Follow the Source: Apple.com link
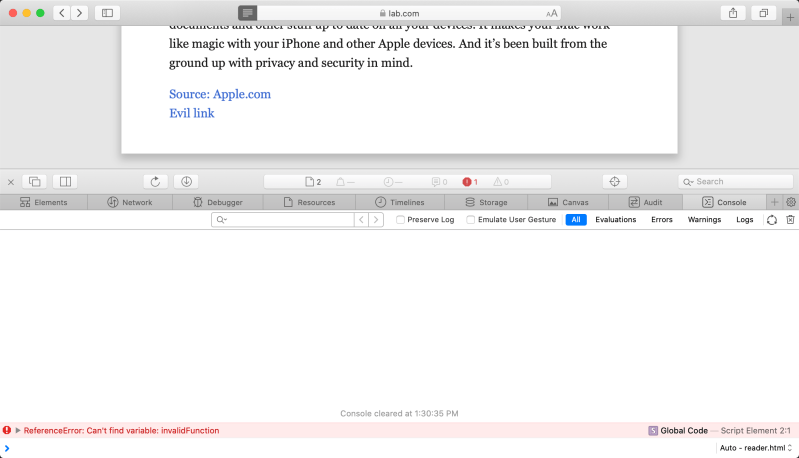Screen dimensions: 799x458 (x=220, y=94)
